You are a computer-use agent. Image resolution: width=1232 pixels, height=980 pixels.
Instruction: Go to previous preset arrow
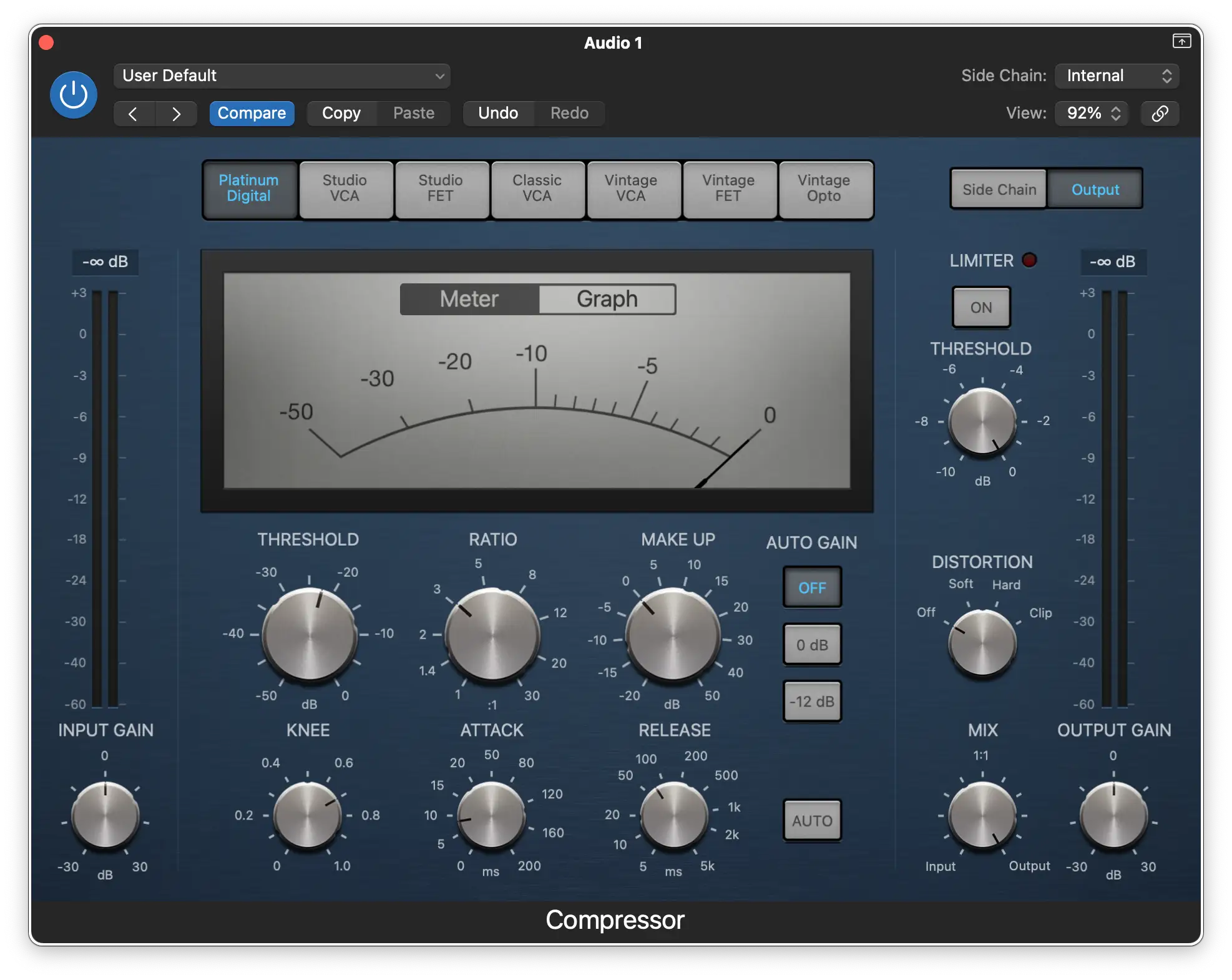click(133, 114)
